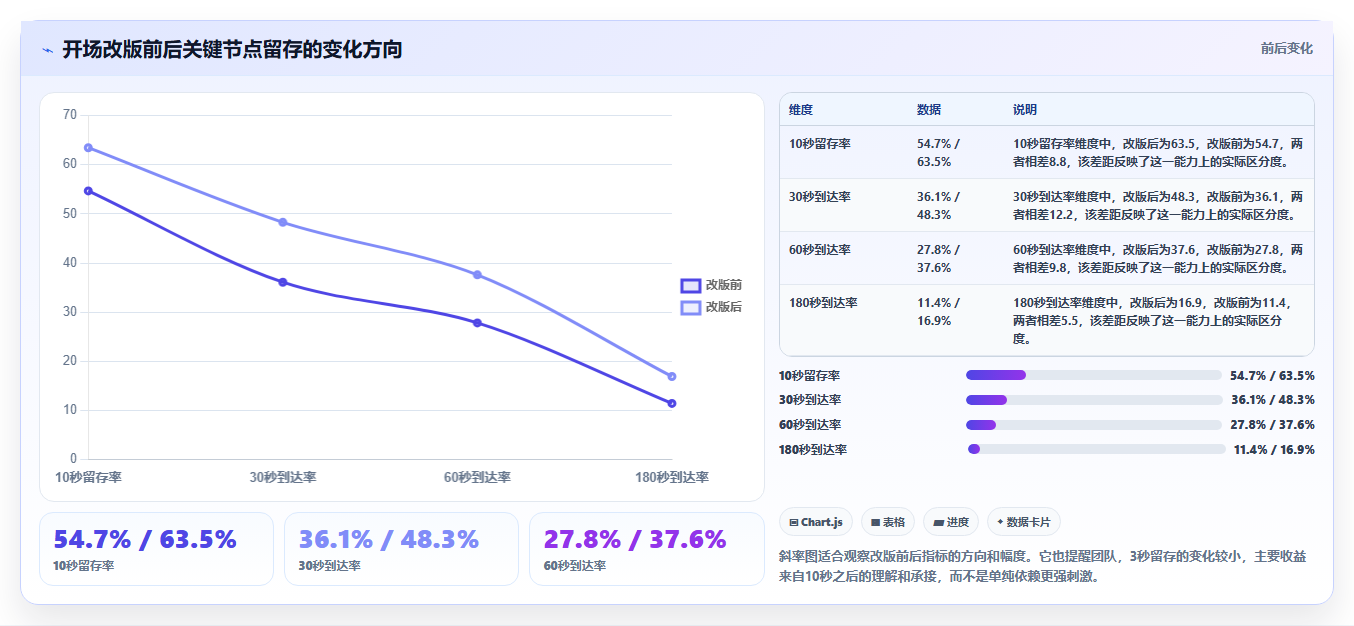Click the 表格 chip

(887, 522)
